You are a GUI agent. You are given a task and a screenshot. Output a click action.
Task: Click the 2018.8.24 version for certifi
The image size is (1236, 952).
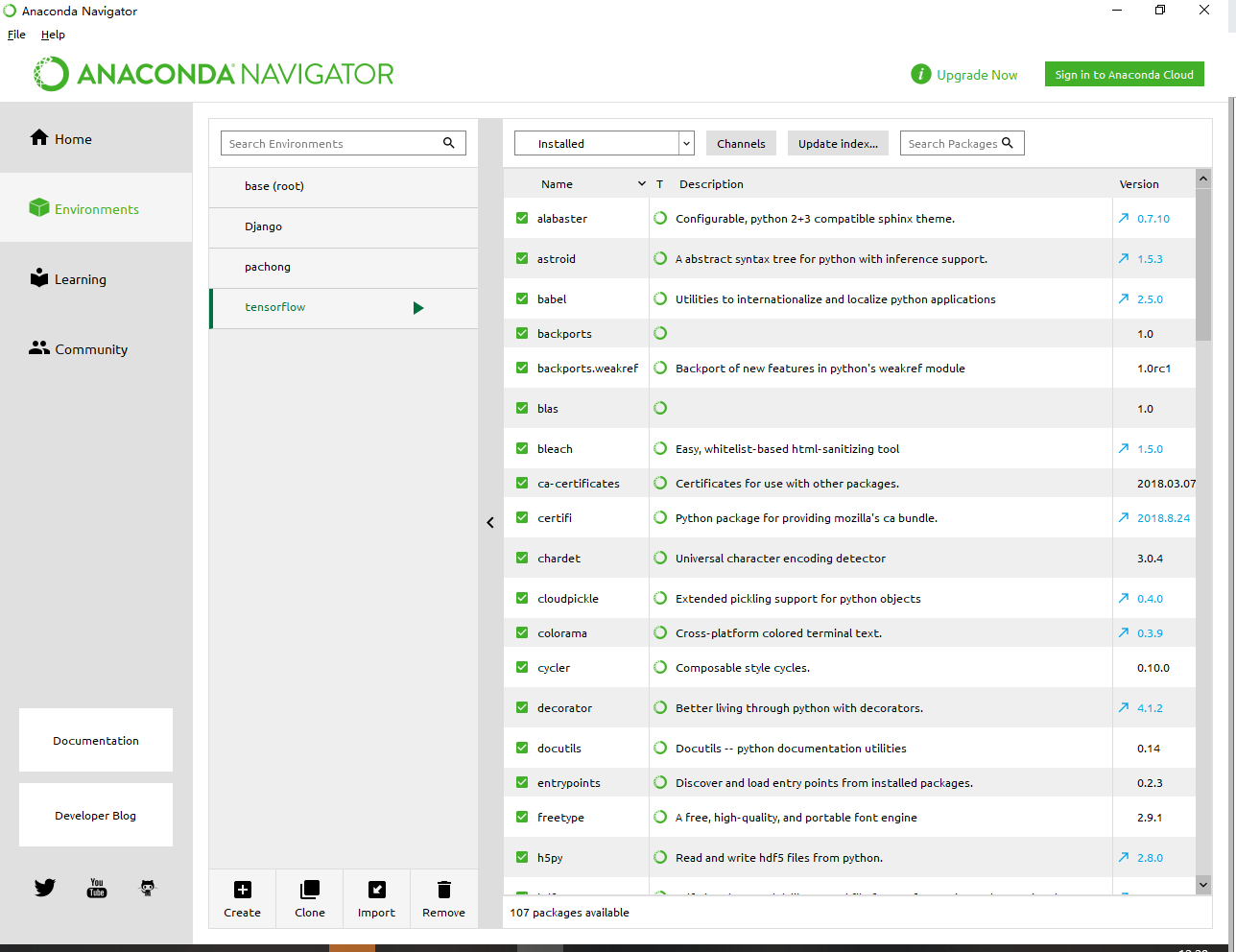(1163, 517)
